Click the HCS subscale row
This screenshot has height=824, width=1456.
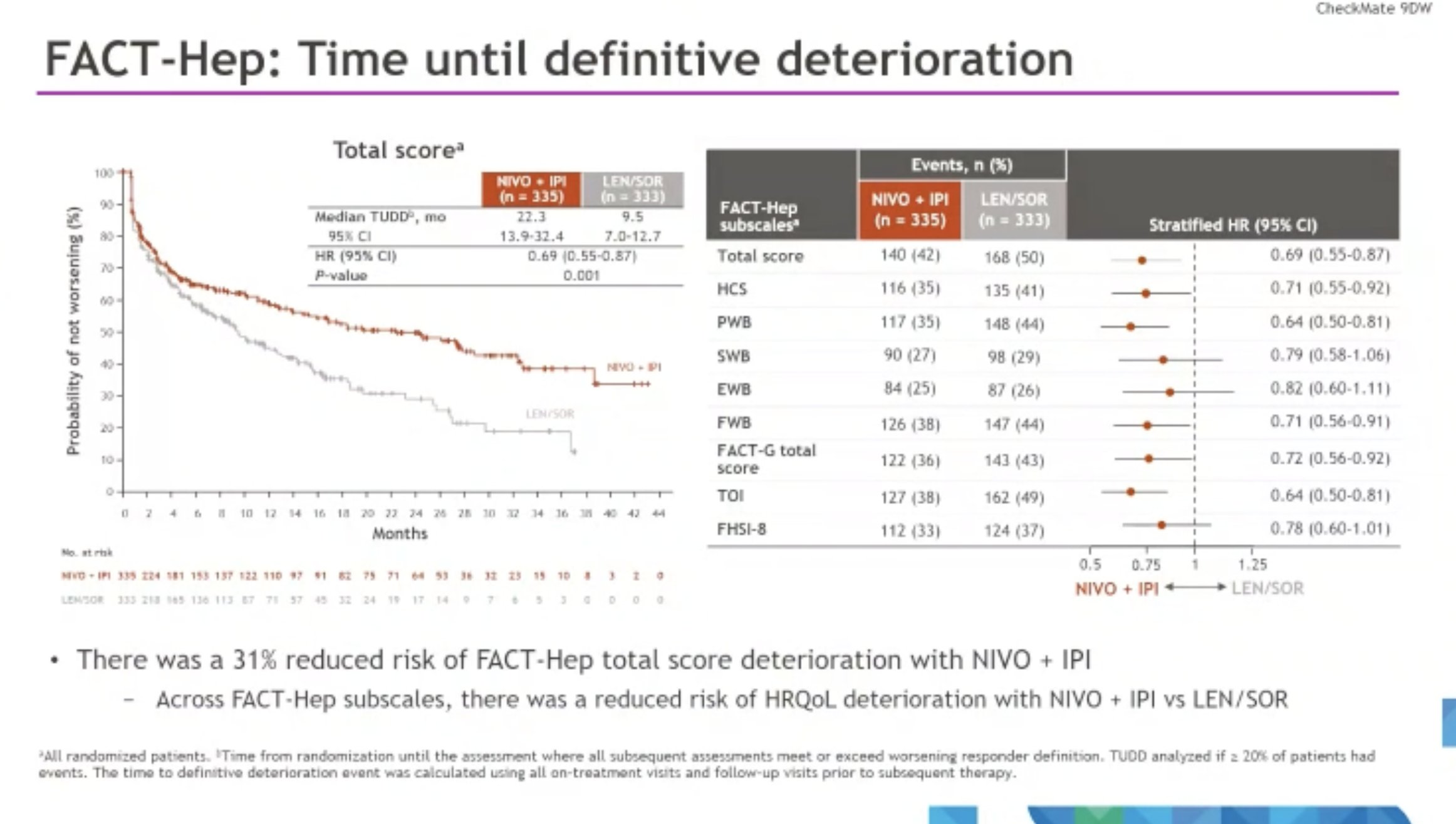pyautogui.click(x=1053, y=290)
